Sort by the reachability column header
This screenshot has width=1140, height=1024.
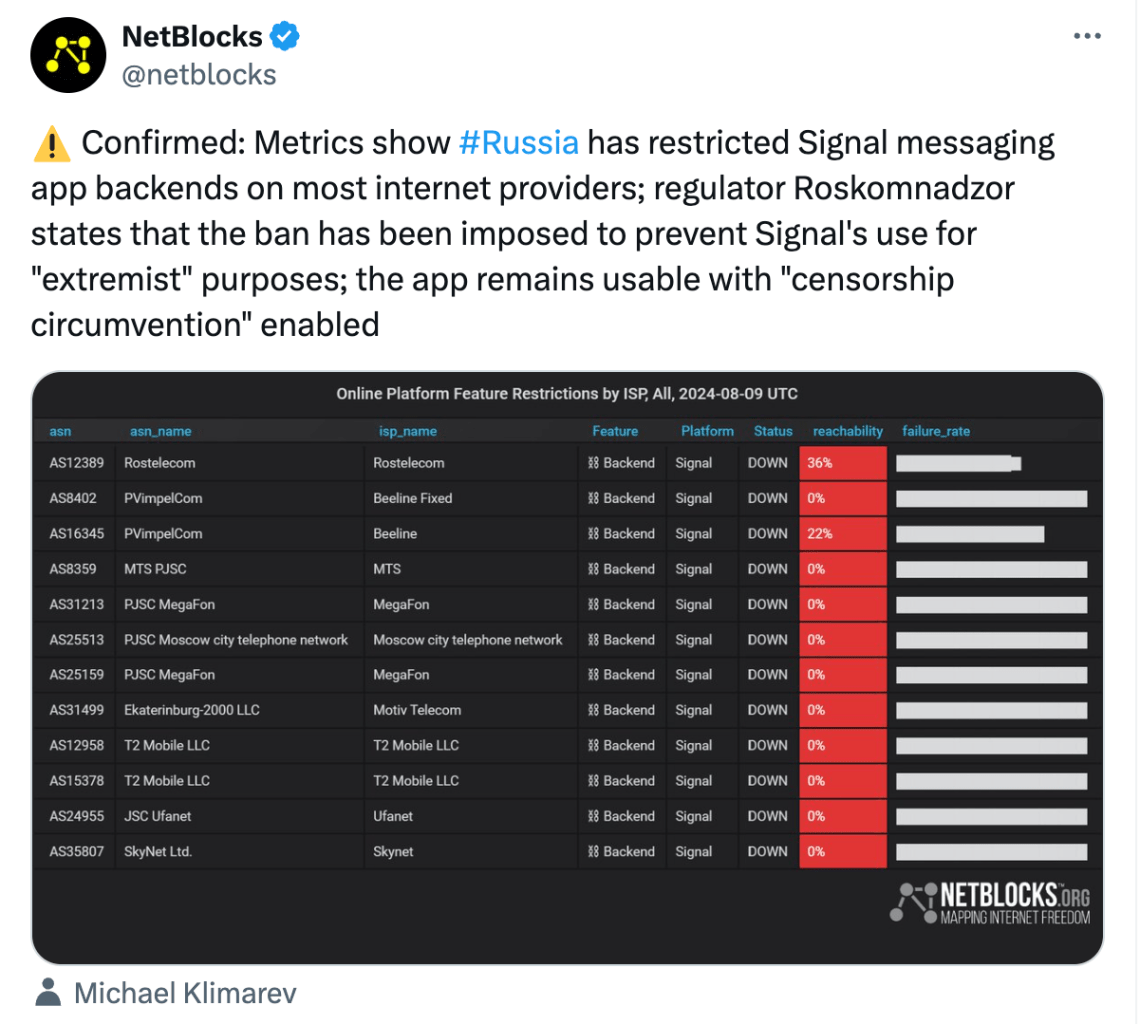[847, 431]
